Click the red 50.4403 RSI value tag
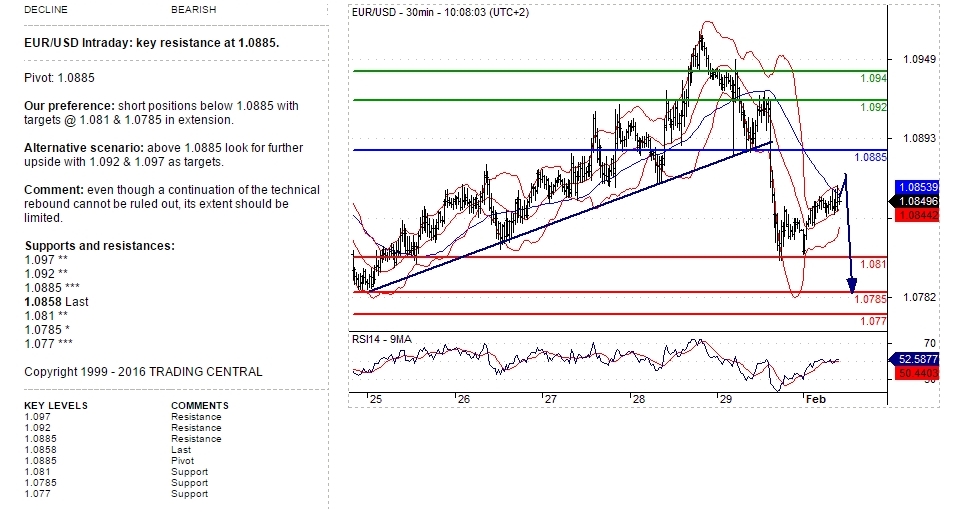The height and width of the screenshot is (525, 958). point(917,373)
